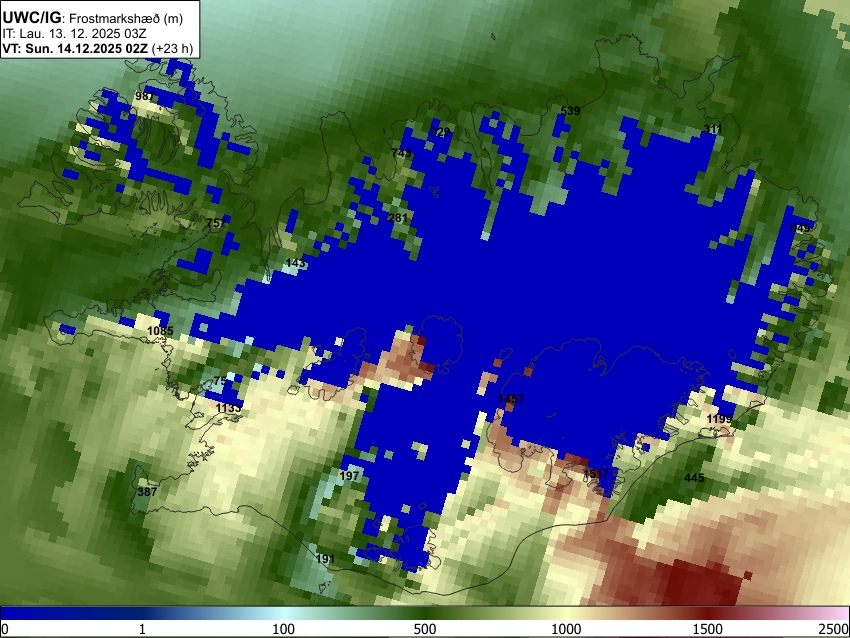Click the 1517 map label
This screenshot has height=638, width=850.
596,474
